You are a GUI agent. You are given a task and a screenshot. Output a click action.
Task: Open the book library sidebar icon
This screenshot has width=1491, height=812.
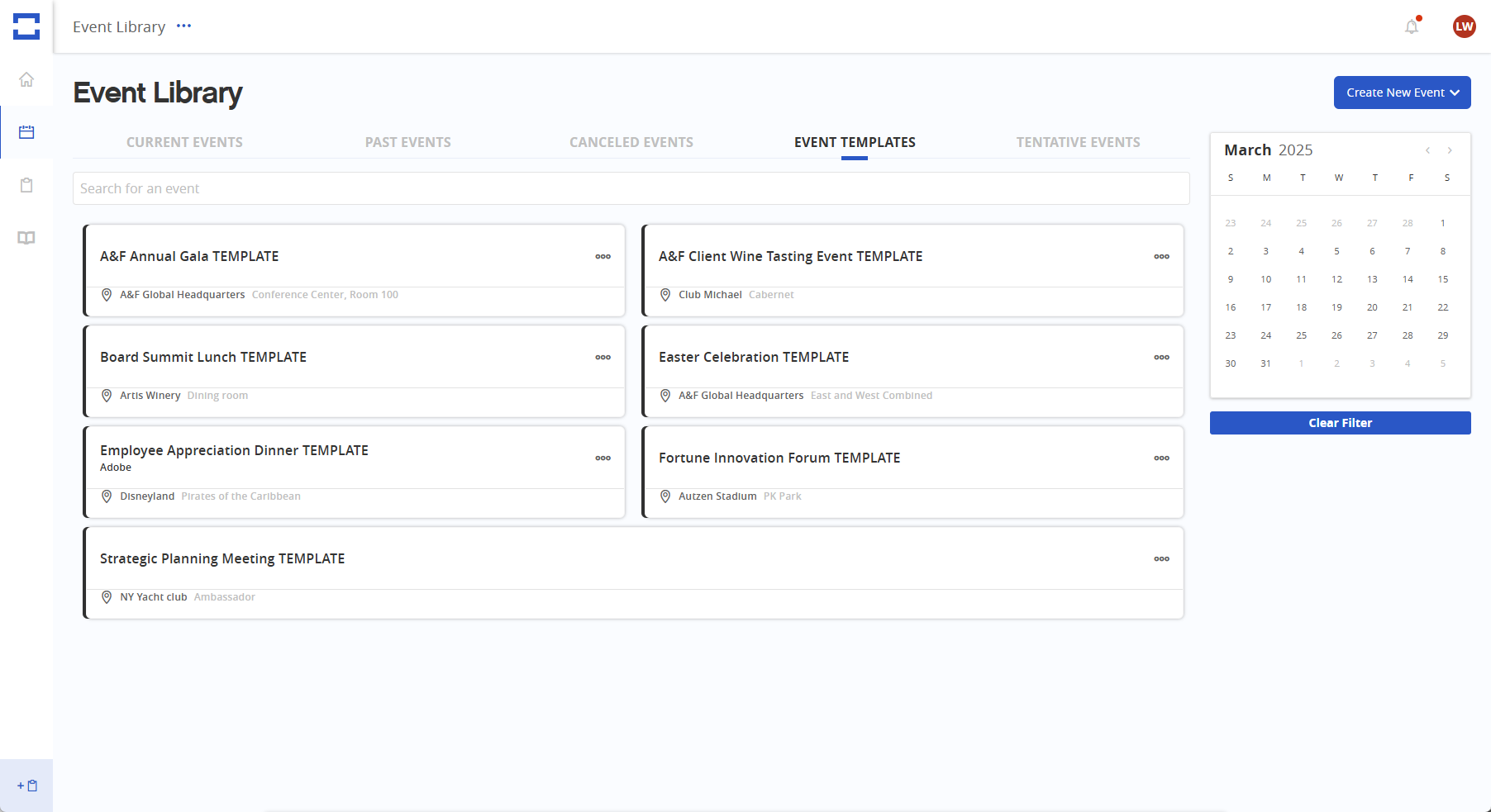point(26,238)
